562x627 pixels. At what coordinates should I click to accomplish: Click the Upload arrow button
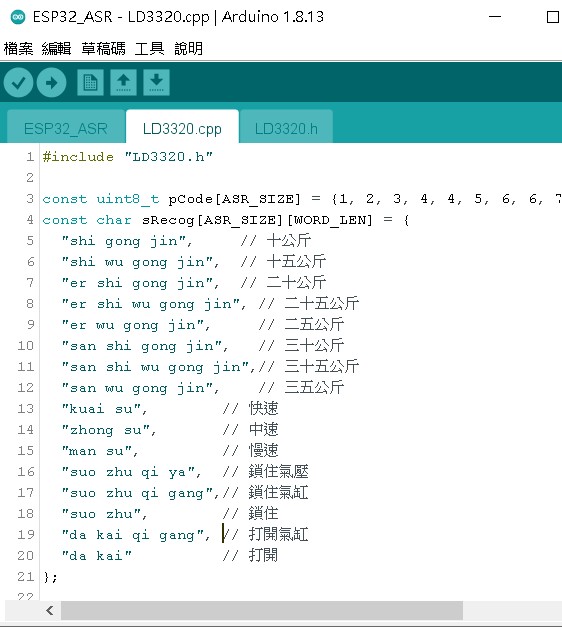point(52,82)
